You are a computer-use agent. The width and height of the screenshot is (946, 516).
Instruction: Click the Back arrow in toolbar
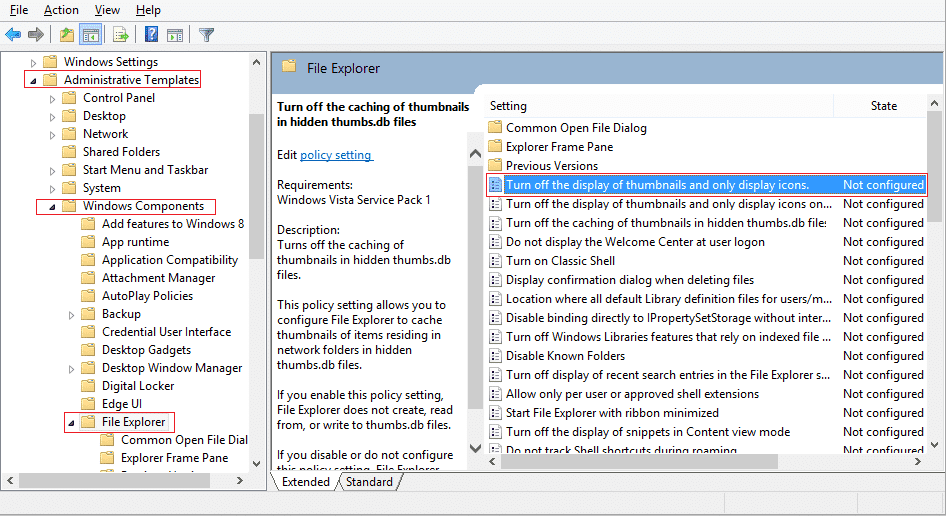[13, 35]
